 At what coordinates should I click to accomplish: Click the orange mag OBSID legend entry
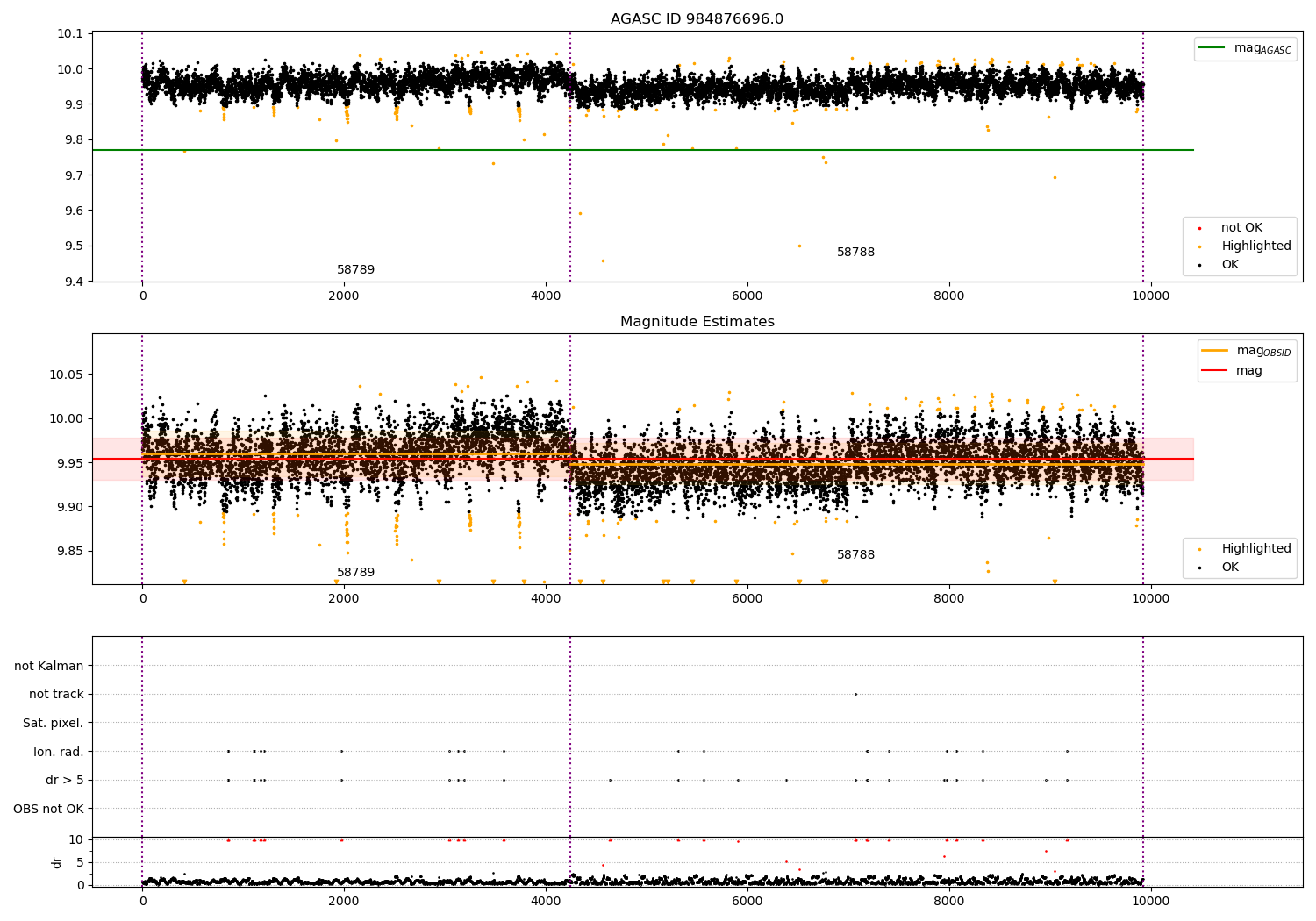(x=1215, y=351)
